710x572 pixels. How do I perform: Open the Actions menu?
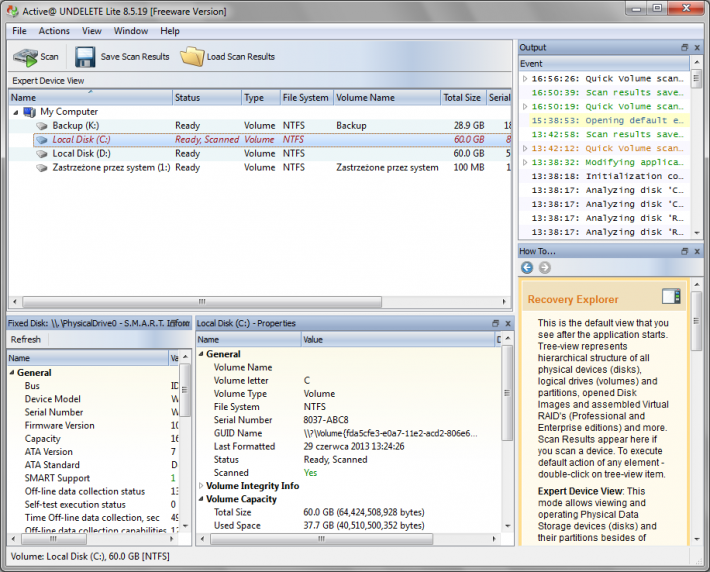54,31
